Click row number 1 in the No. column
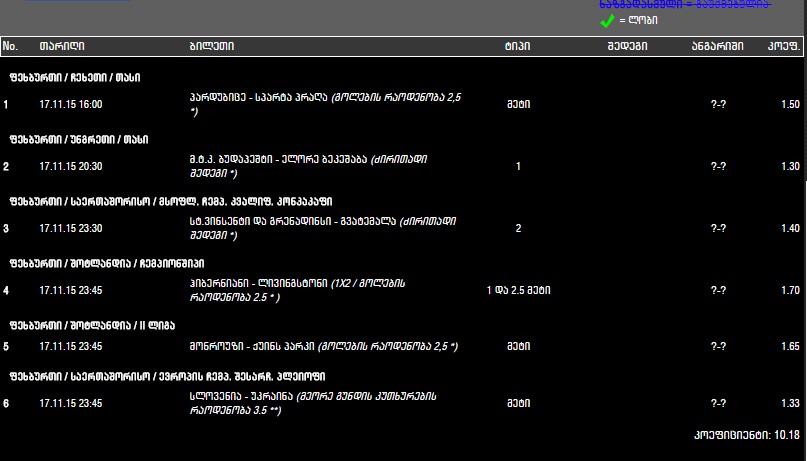Viewport: 807px width, 461px height. pos(6,104)
